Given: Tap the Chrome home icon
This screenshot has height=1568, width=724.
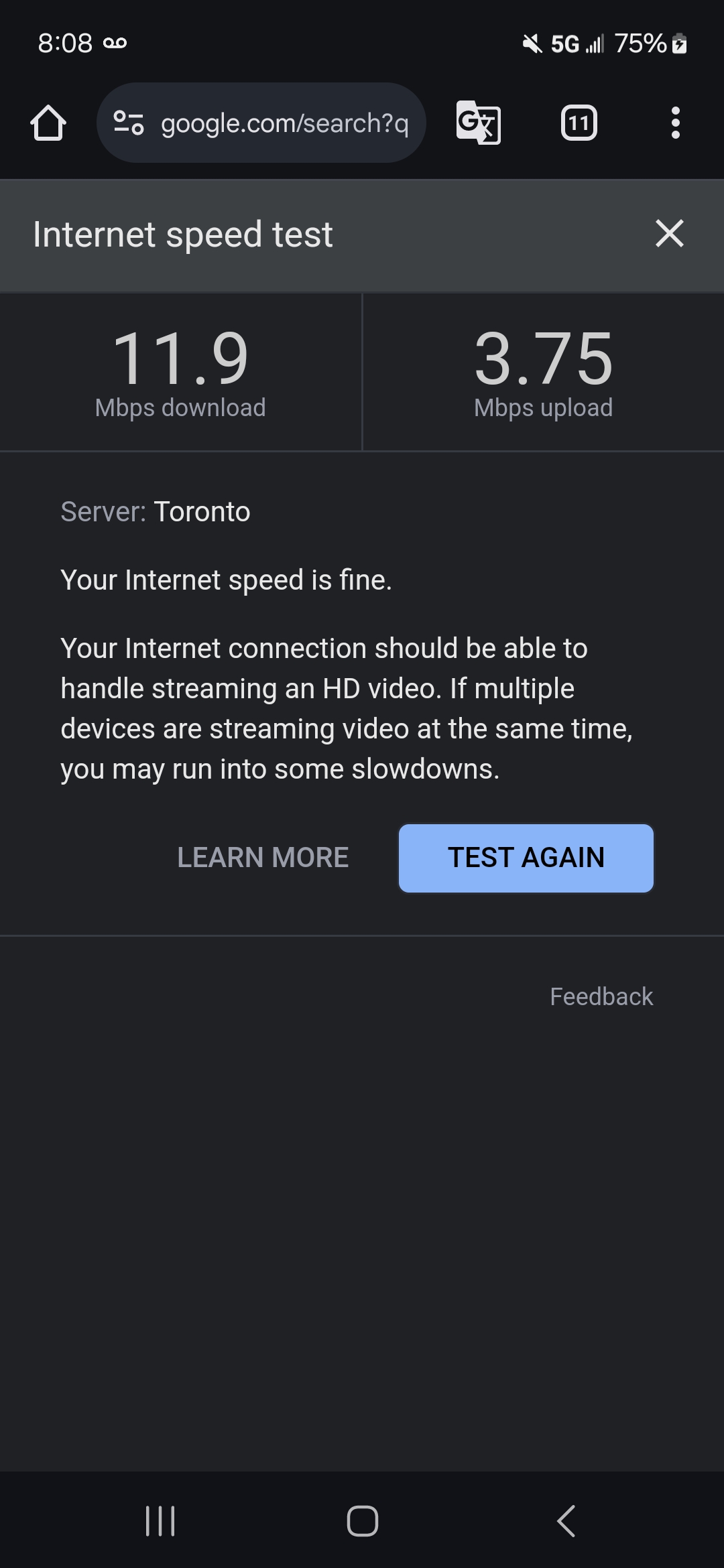Looking at the screenshot, I should coord(48,123).
